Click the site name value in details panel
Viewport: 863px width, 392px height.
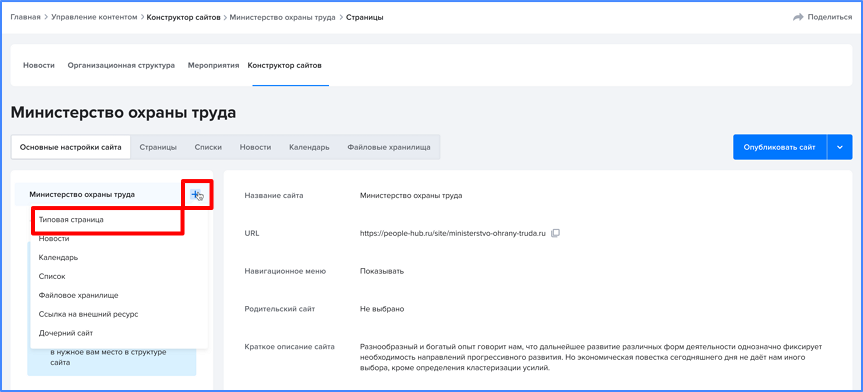coord(411,195)
